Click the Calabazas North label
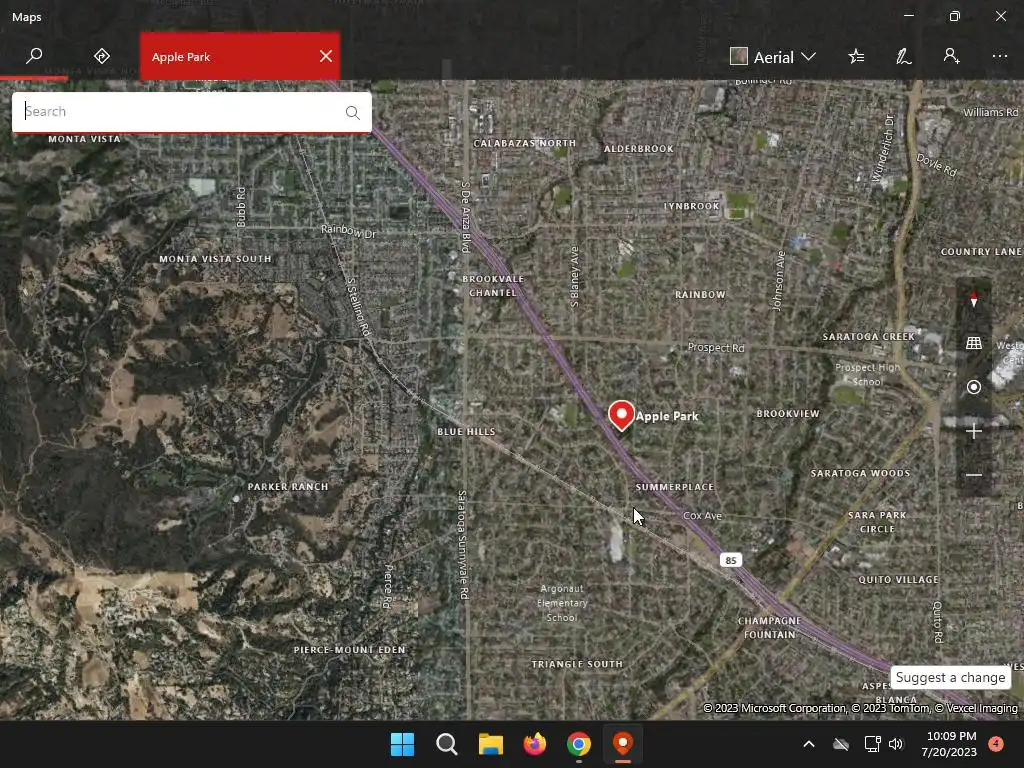1024x768 pixels. click(x=524, y=143)
